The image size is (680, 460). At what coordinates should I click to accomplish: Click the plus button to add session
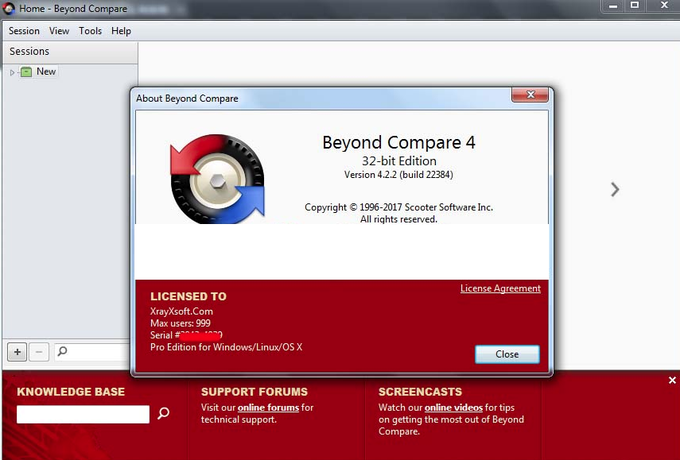coord(17,352)
